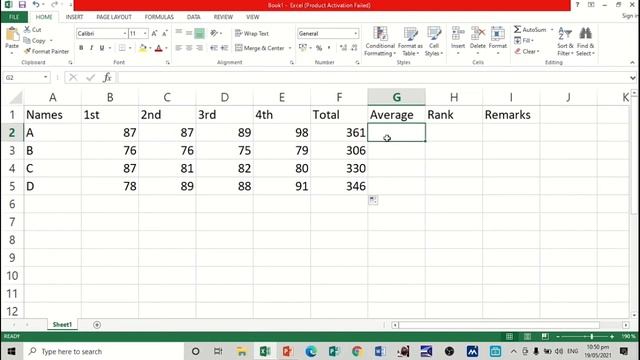Expand the formula bar chevron
The image size is (640, 360).
pos(632,78)
